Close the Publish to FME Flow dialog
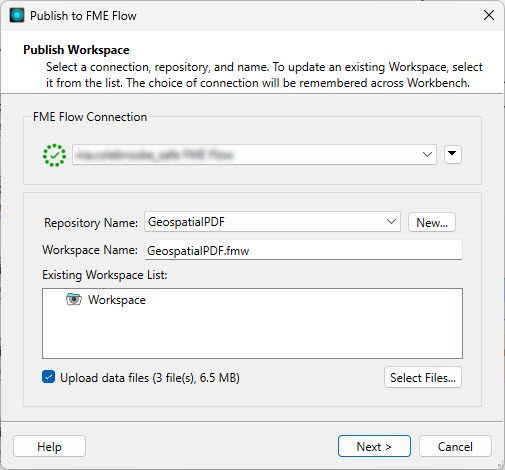The height and width of the screenshot is (470, 505). 489,15
